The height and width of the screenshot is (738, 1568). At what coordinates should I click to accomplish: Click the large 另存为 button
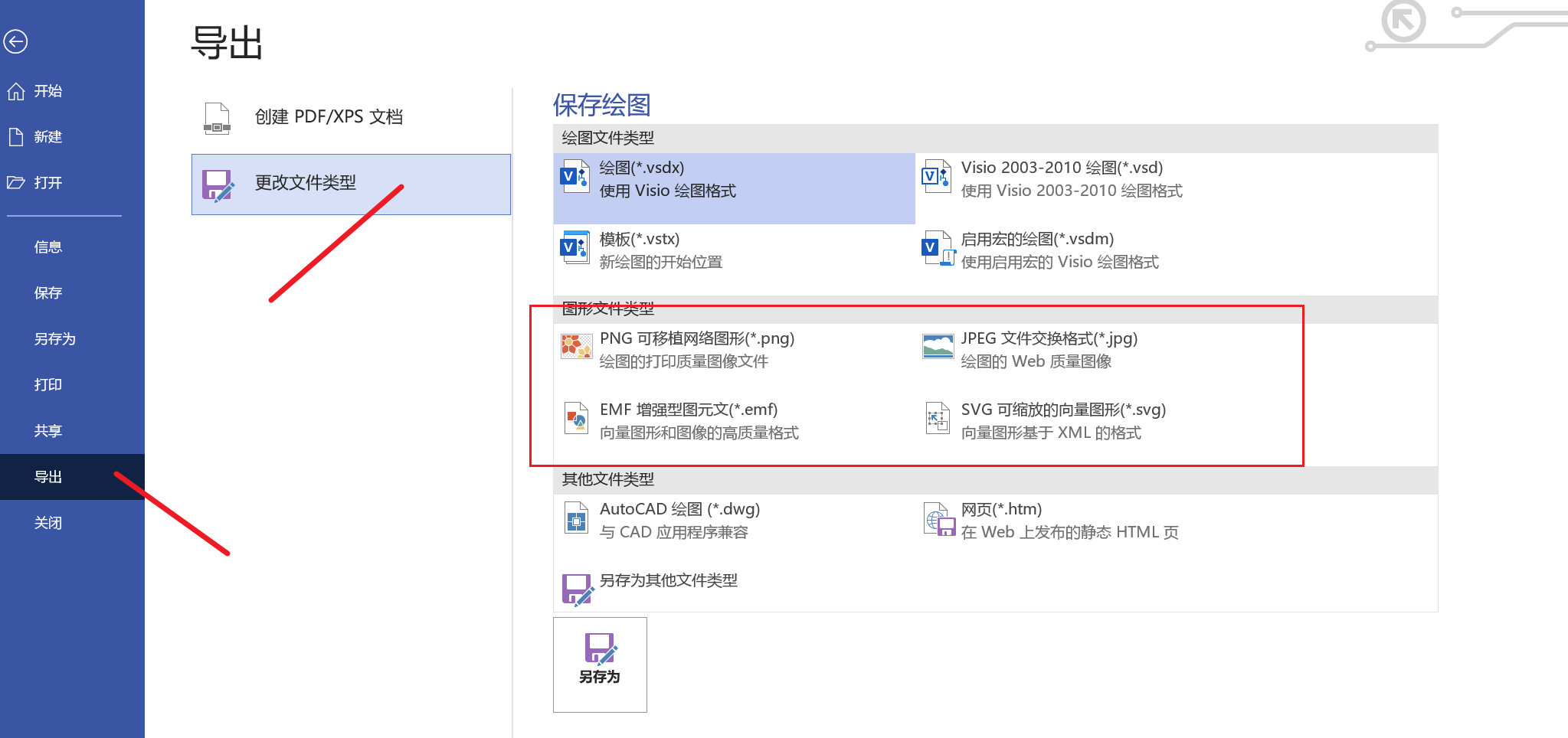(x=600, y=664)
